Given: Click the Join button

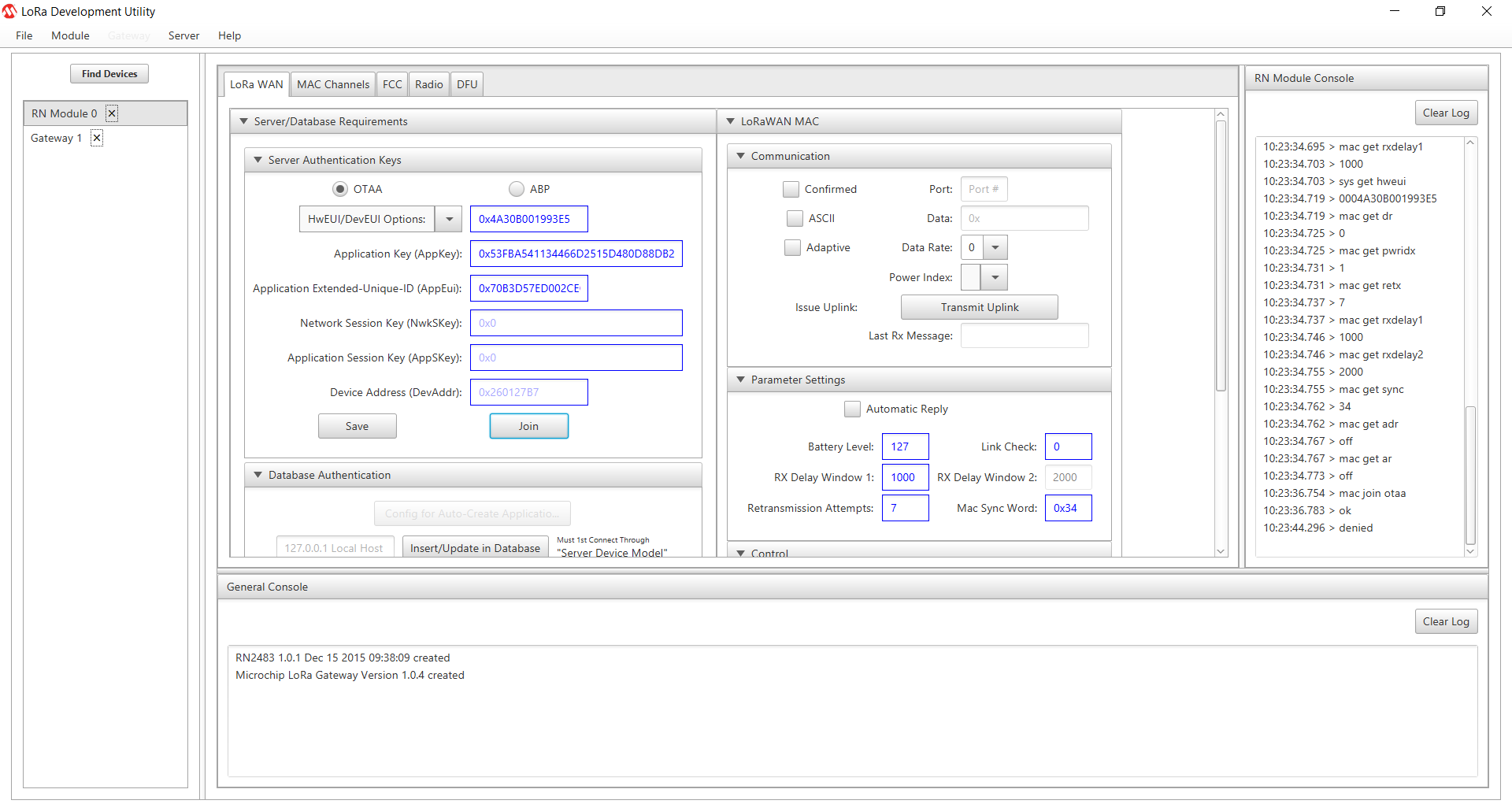Looking at the screenshot, I should (x=528, y=426).
